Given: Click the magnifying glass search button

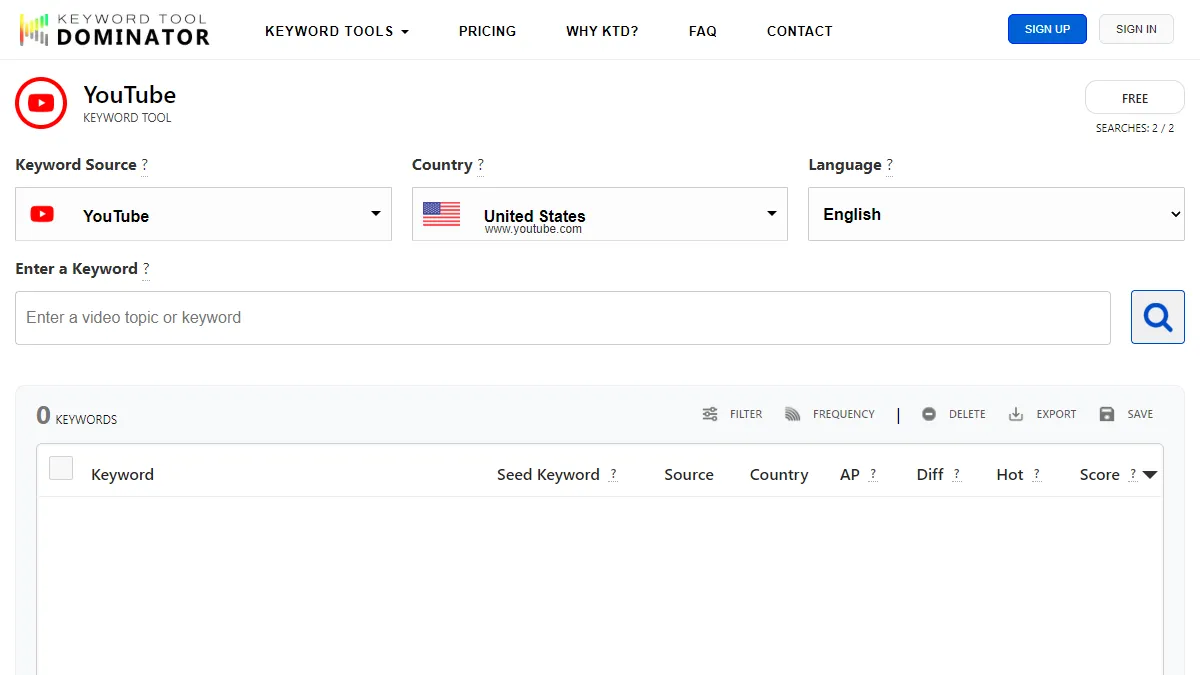Looking at the screenshot, I should pyautogui.click(x=1158, y=317).
